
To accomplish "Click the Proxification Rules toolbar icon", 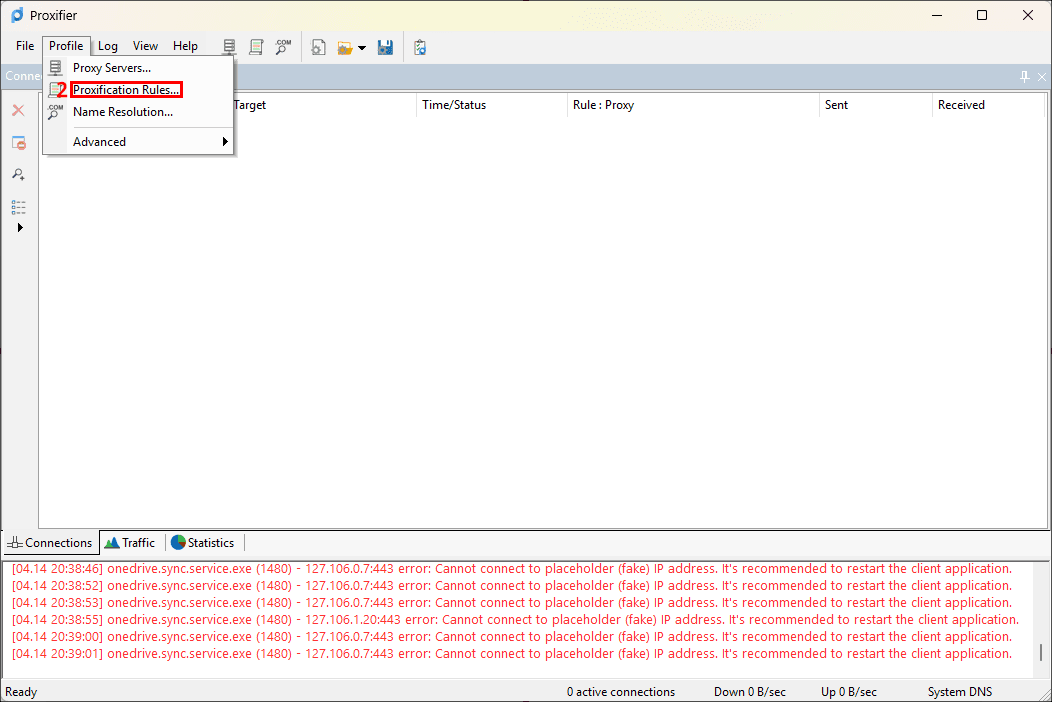I will click(x=256, y=47).
